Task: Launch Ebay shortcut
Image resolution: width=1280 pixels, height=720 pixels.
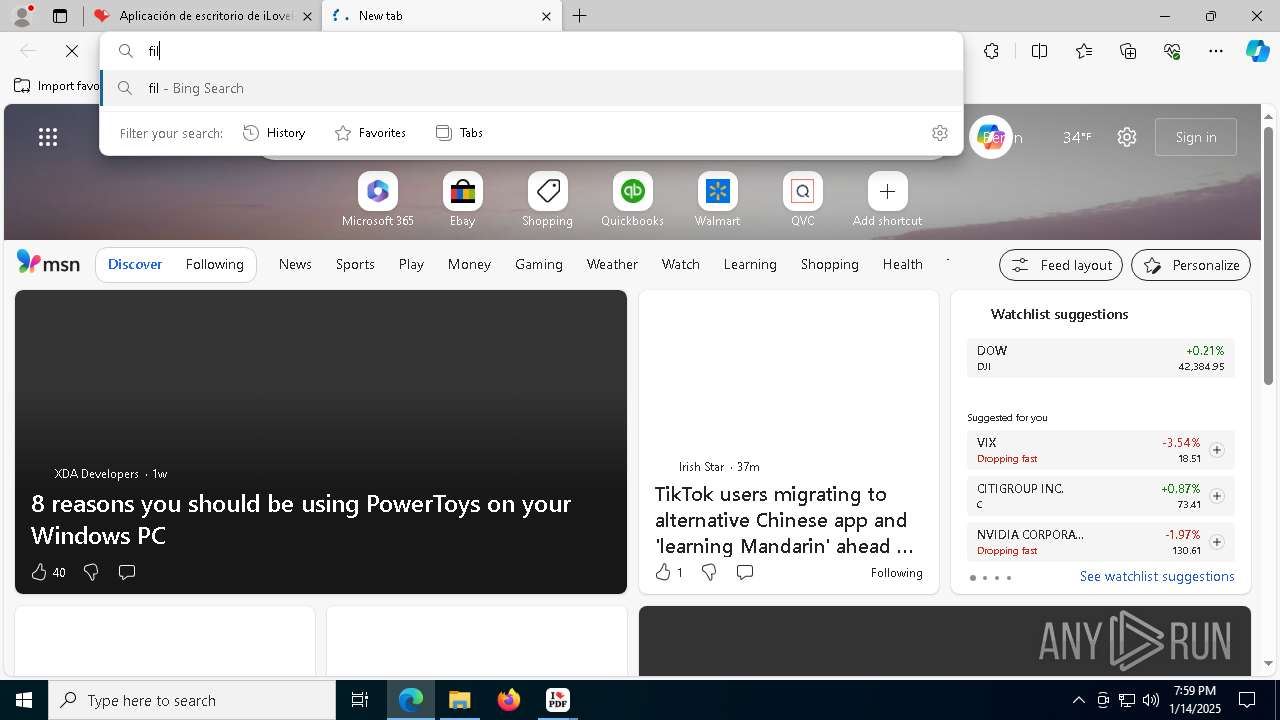Action: [463, 200]
